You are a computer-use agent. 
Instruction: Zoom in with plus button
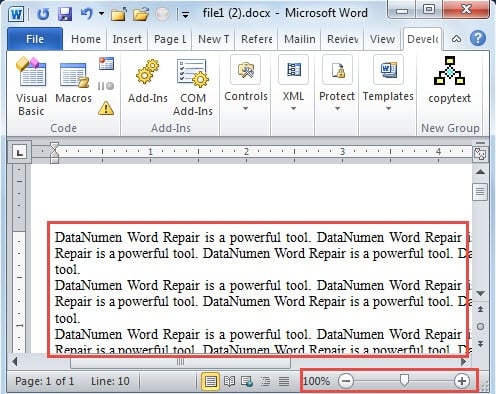pyautogui.click(x=462, y=381)
